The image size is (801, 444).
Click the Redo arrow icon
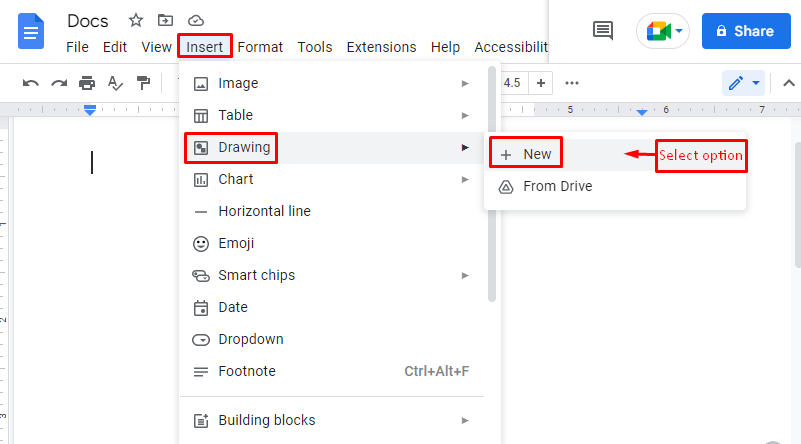(x=59, y=83)
